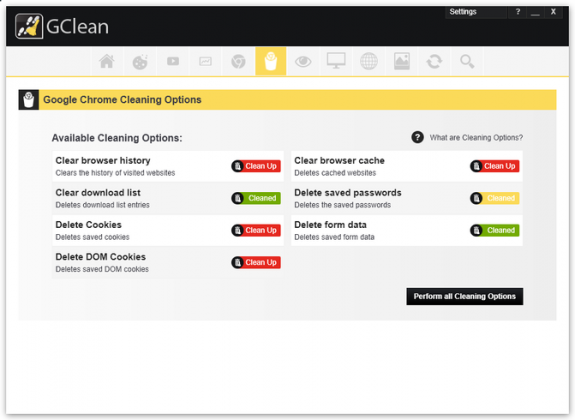This screenshot has height=420, width=575.
Task: Click 'Google Chrome Cleaning Options' heading
Action: click(x=122, y=100)
